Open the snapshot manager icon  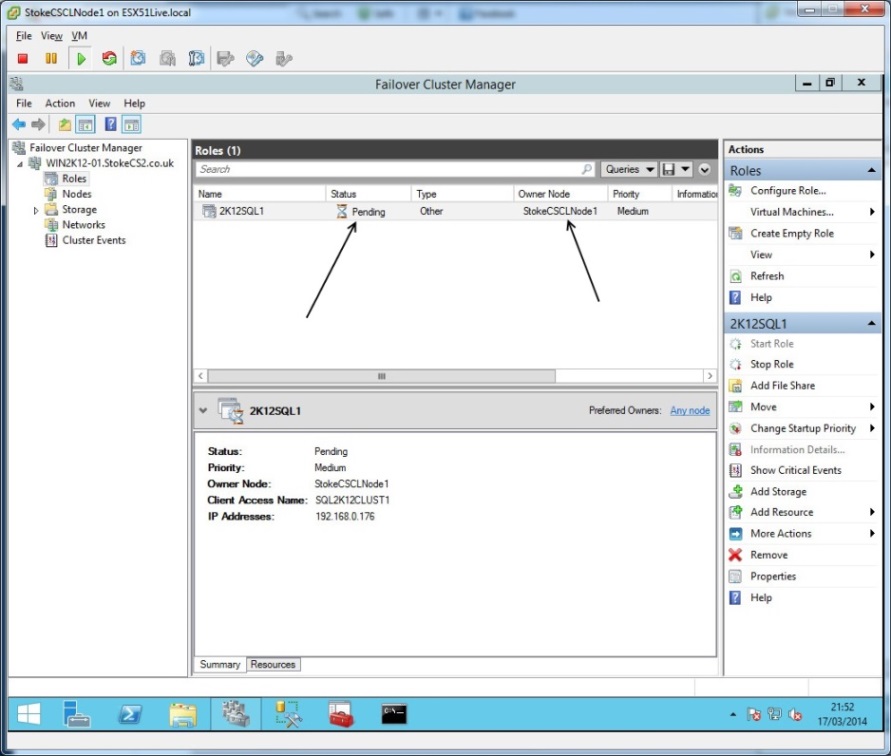(x=196, y=59)
